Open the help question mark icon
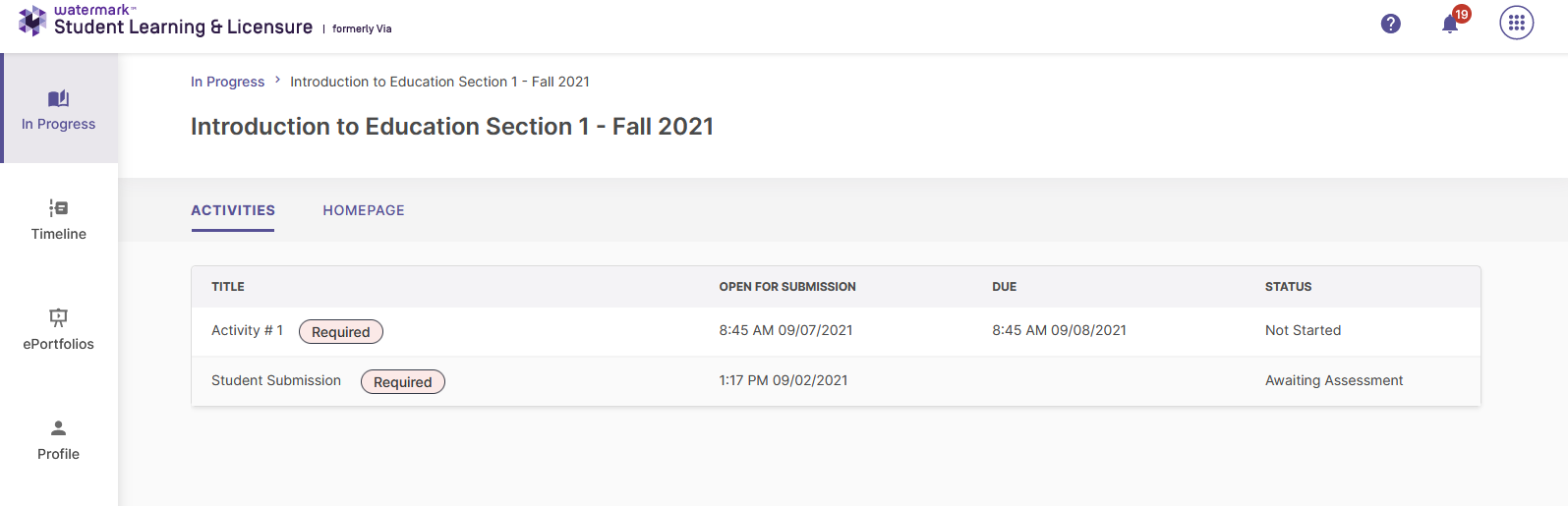 click(x=1390, y=24)
